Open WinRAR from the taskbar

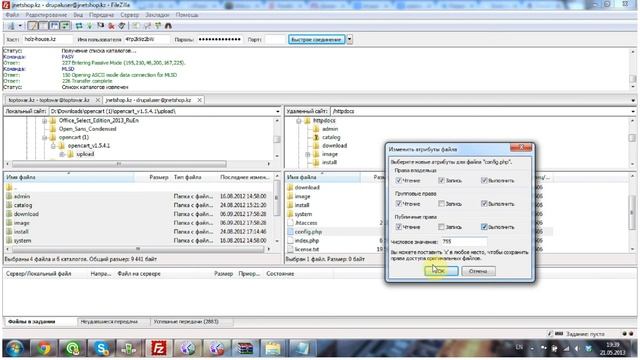pyautogui.click(x=245, y=348)
